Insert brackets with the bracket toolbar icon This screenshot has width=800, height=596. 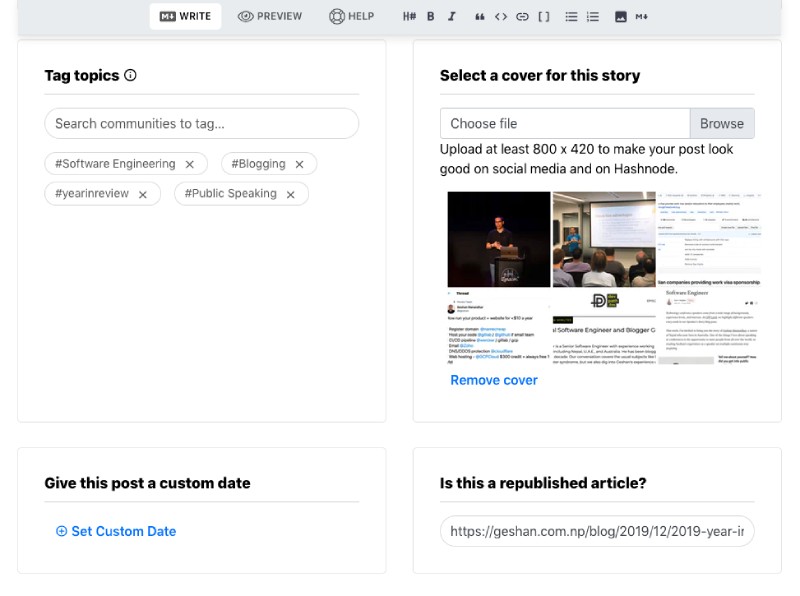pyautogui.click(x=545, y=16)
